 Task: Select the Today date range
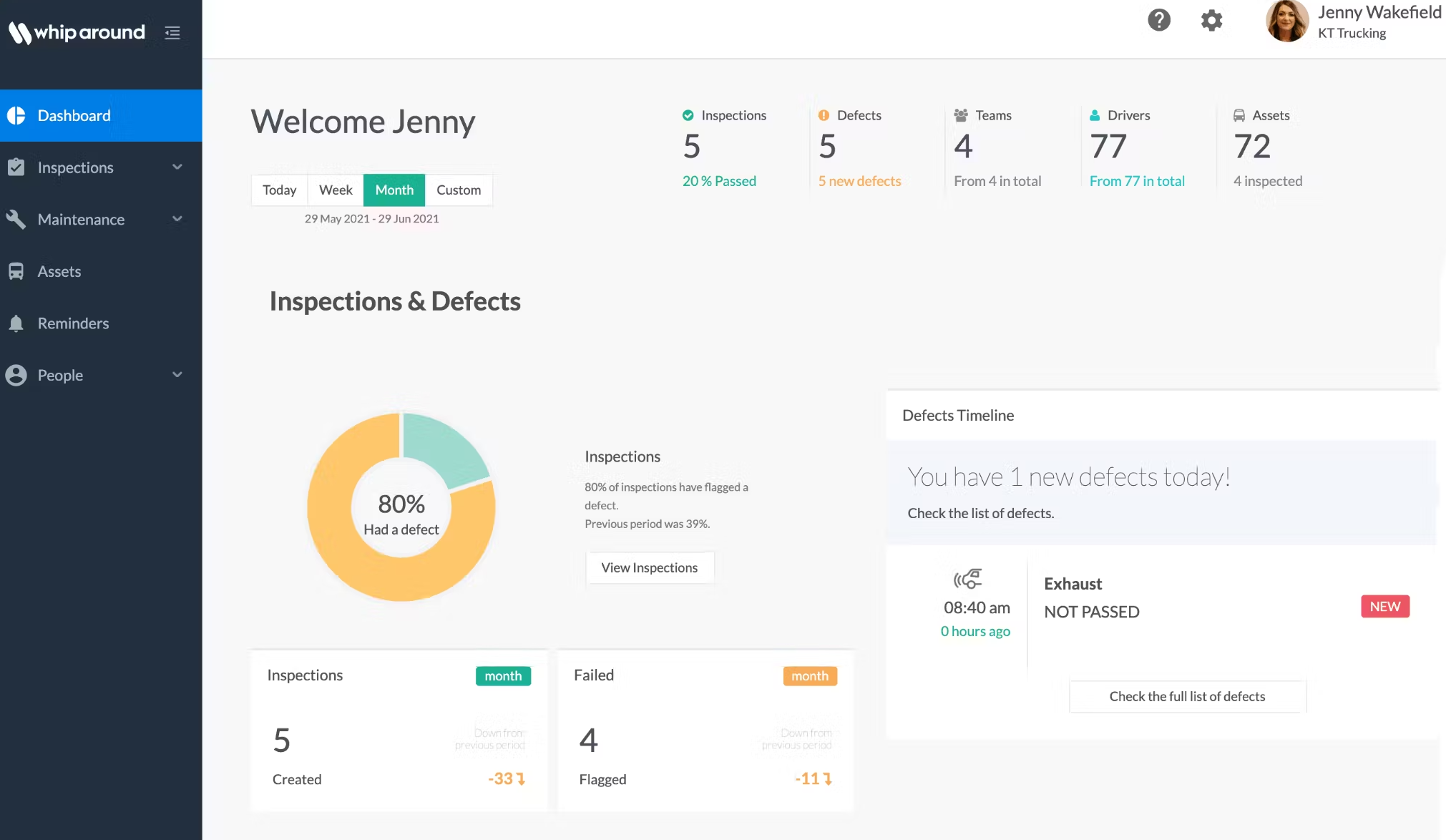[279, 190]
